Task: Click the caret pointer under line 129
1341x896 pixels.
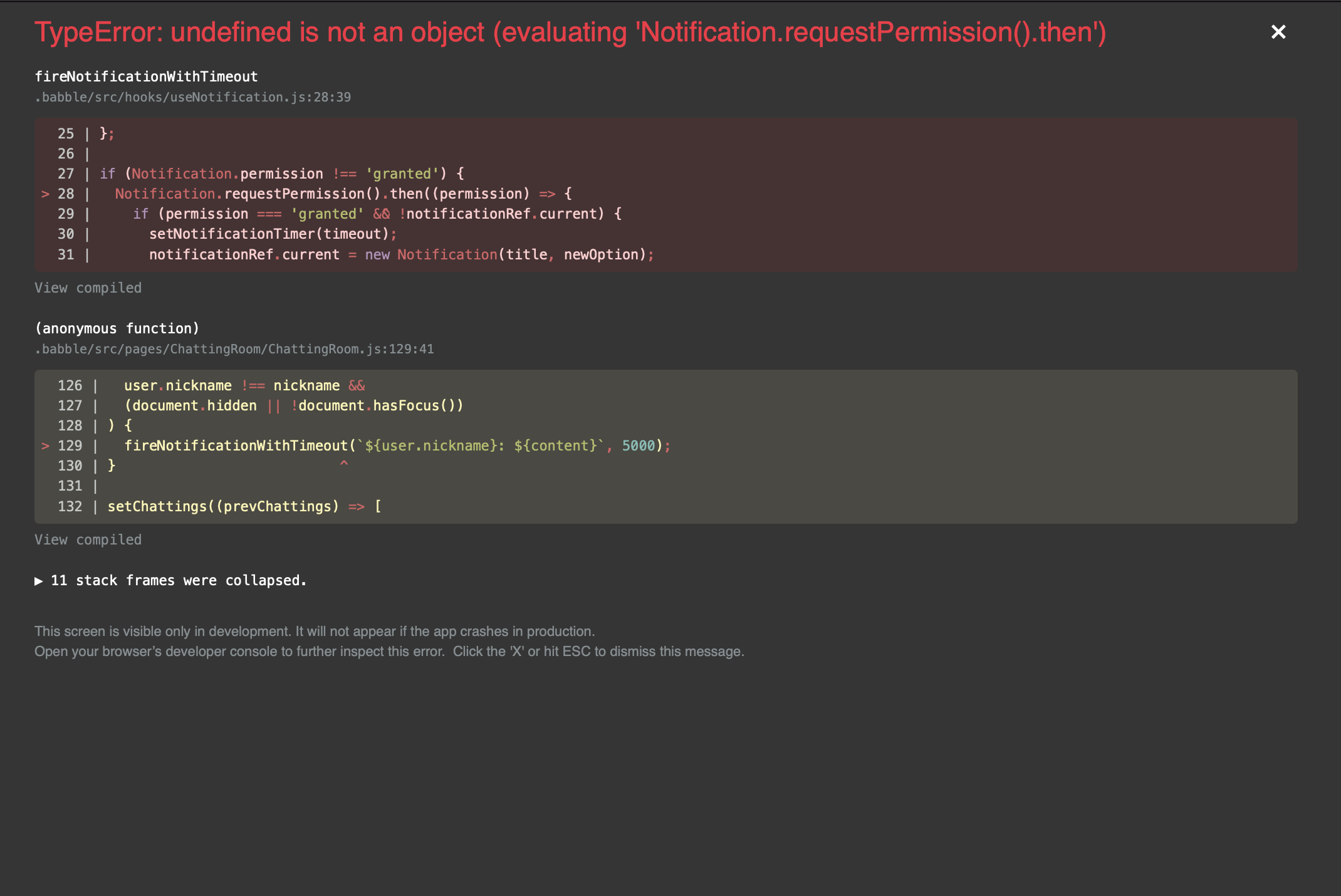Action: coord(343,464)
